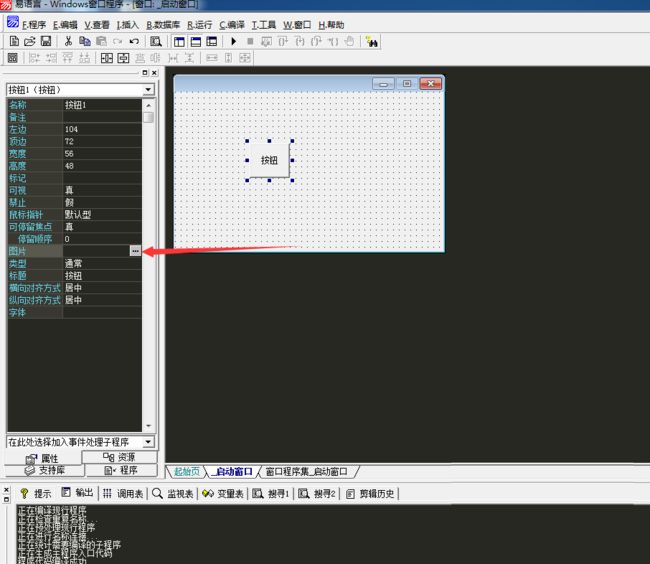The height and width of the screenshot is (564, 650).
Task: Click the align left edges icon
Action: (34, 58)
